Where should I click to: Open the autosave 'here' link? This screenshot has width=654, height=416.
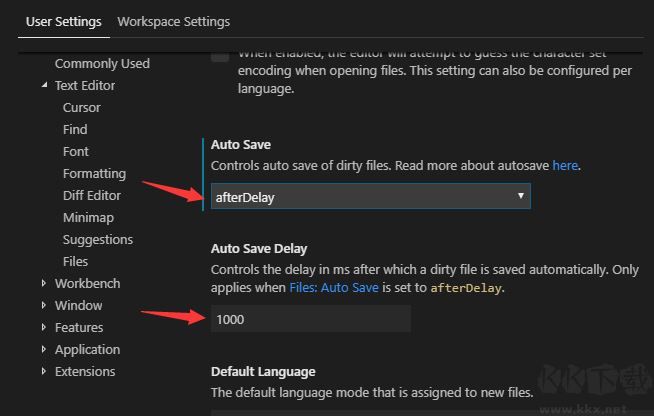565,165
